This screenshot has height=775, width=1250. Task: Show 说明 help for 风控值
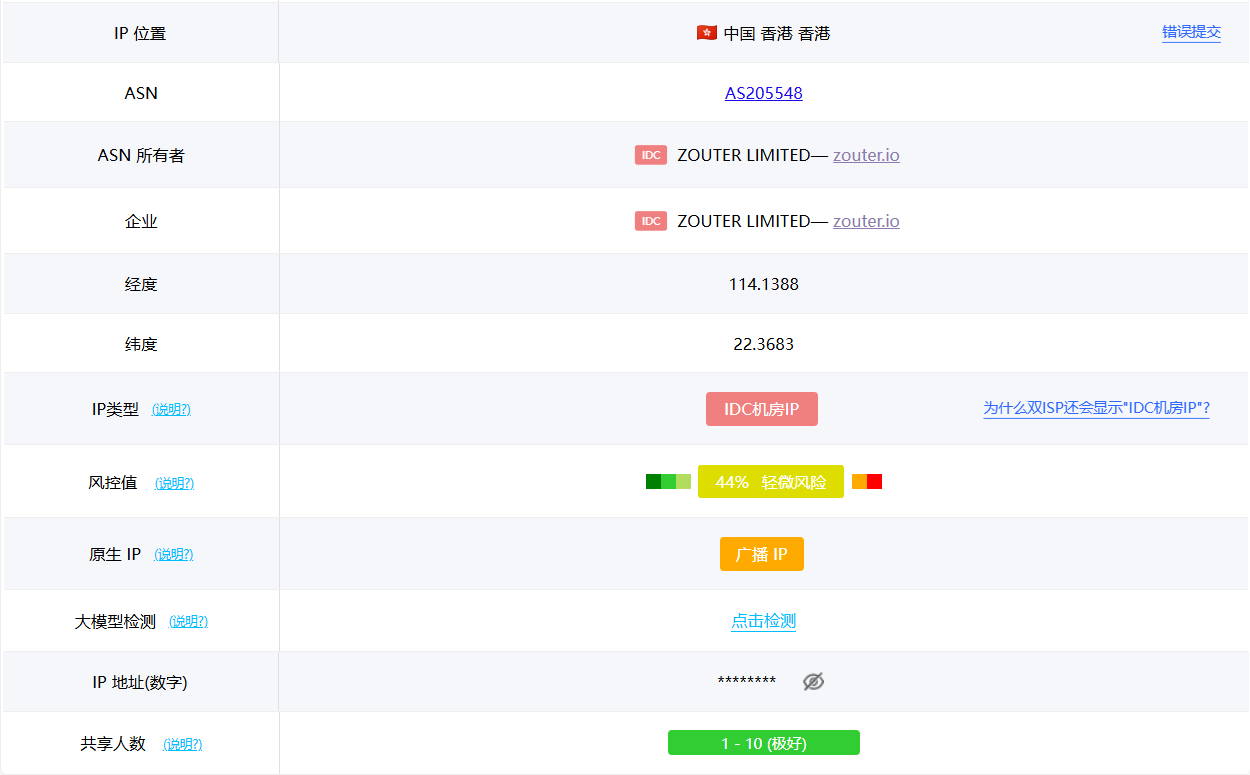click(174, 483)
